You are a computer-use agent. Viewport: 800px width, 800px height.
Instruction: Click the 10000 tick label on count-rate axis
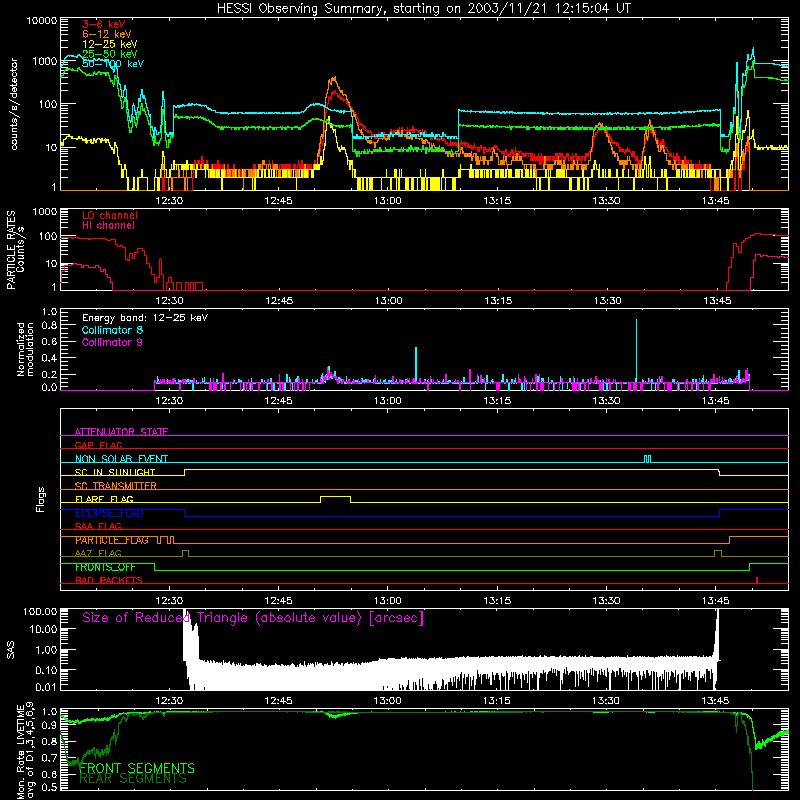[x=42, y=21]
